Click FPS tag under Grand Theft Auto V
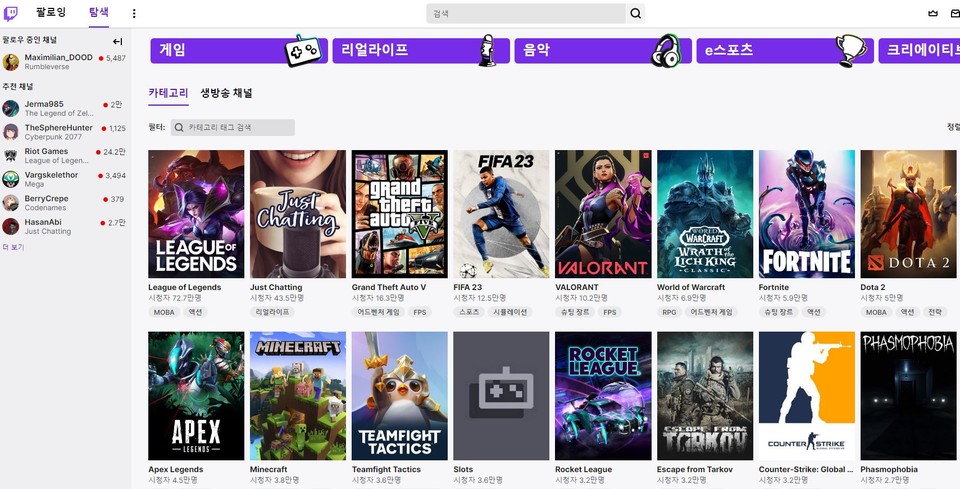The height and width of the screenshot is (489, 960). pos(419,312)
